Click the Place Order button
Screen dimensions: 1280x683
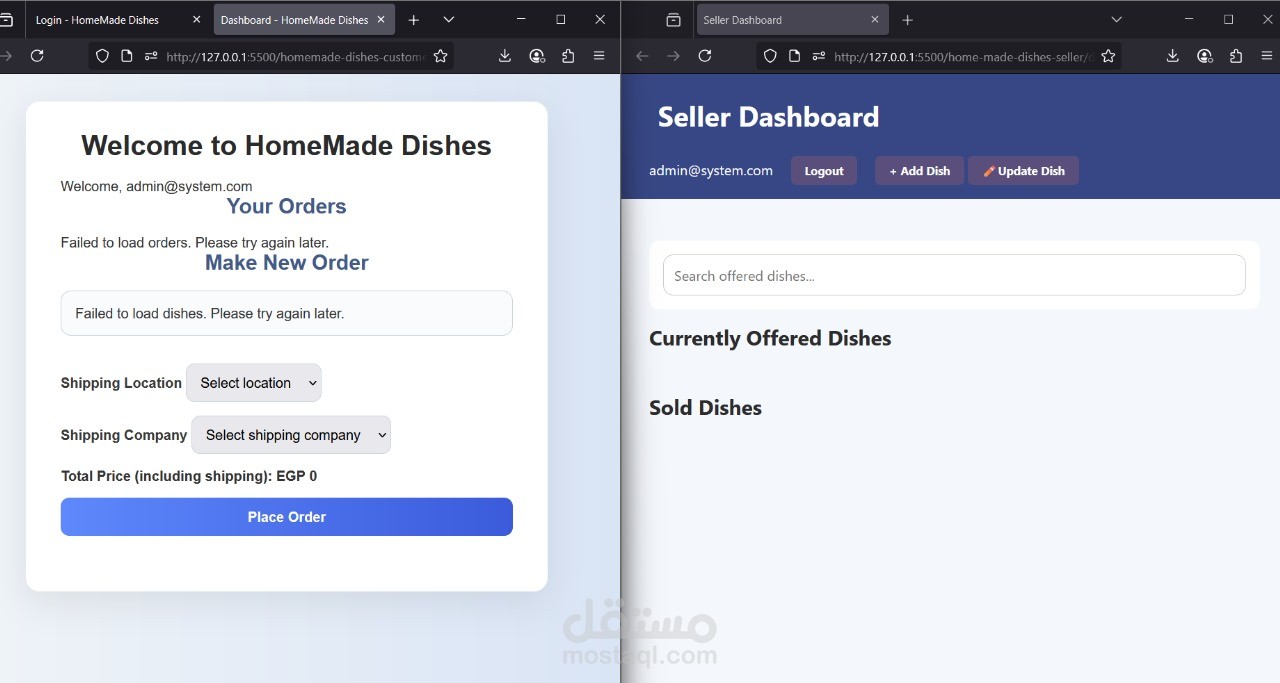click(287, 517)
